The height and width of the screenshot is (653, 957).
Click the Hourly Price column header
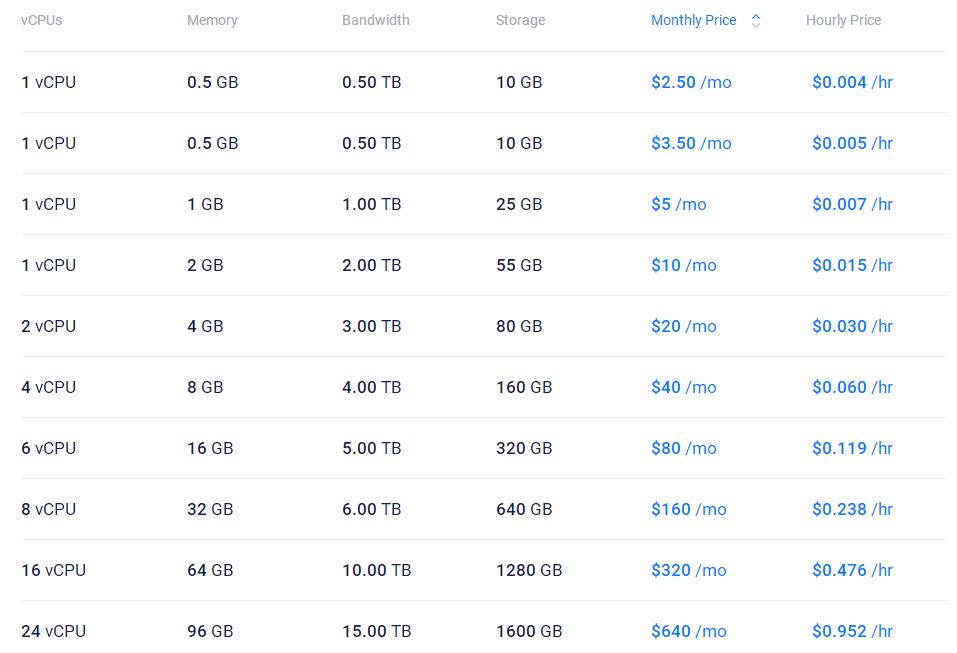[843, 21]
